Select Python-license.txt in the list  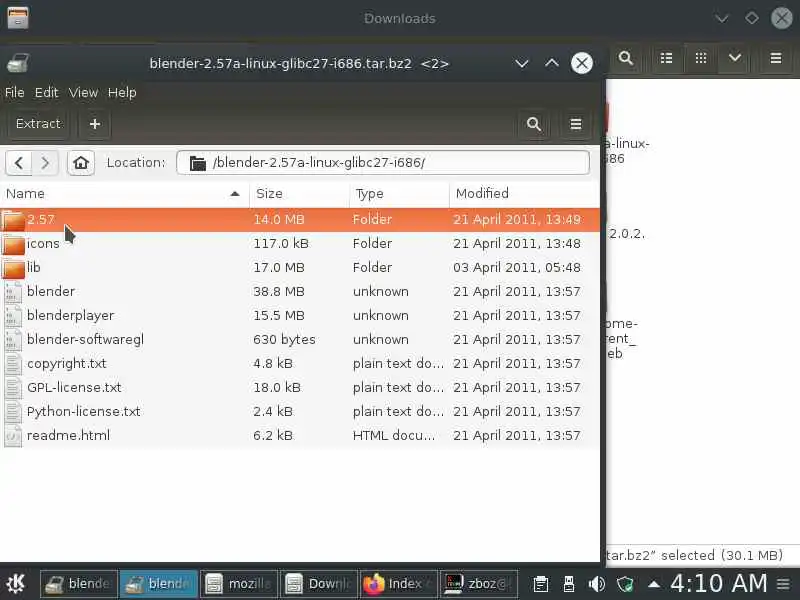300,411
